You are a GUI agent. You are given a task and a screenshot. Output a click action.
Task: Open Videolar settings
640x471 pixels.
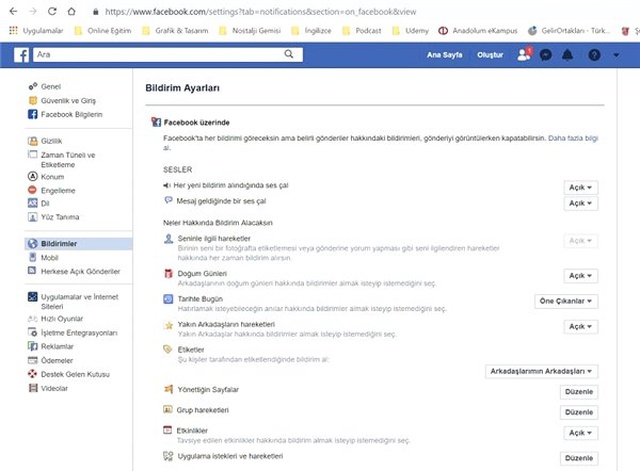pyautogui.click(x=48, y=388)
